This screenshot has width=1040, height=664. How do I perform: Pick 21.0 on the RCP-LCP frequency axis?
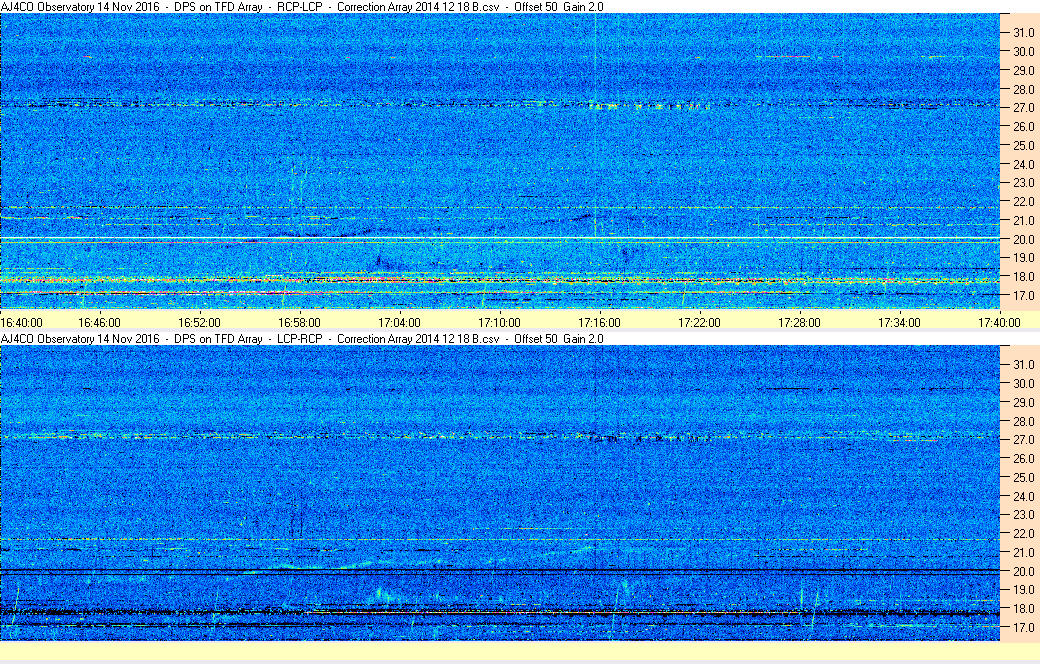click(x=1023, y=220)
